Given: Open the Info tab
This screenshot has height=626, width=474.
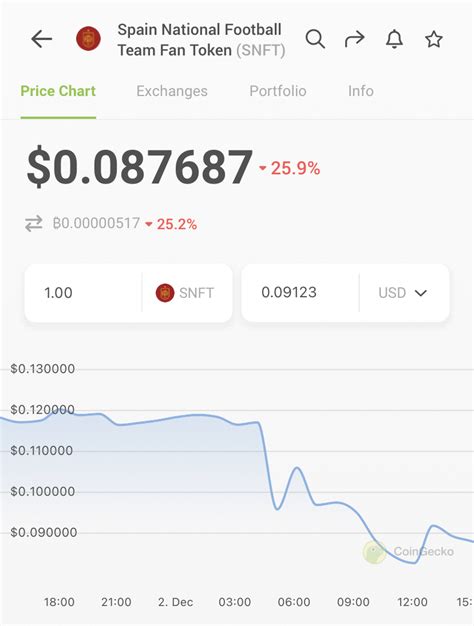Looking at the screenshot, I should tap(361, 91).
